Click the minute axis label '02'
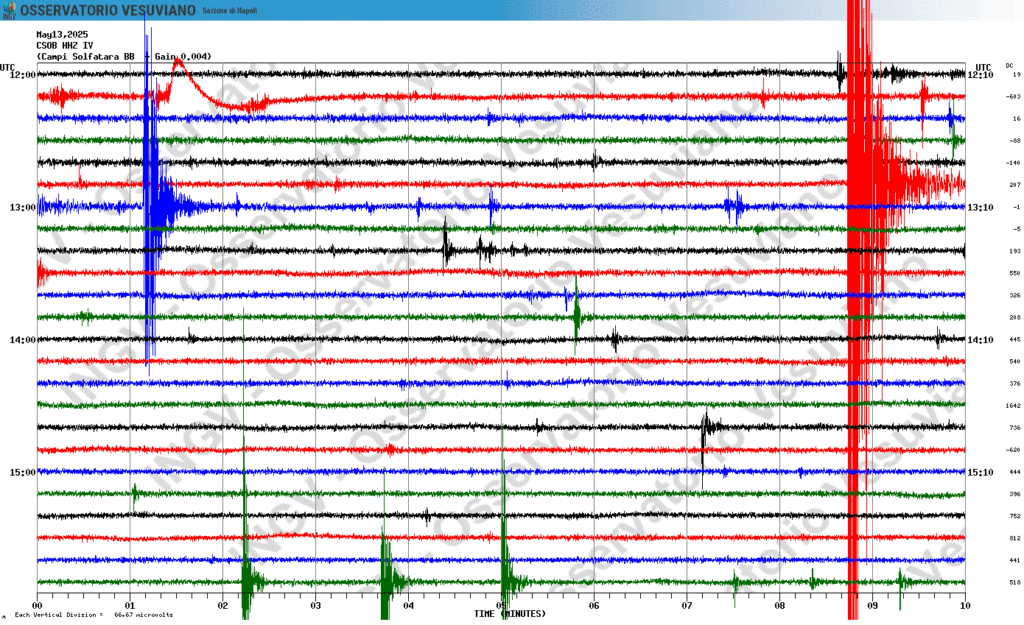1024x625 pixels. 223,606
